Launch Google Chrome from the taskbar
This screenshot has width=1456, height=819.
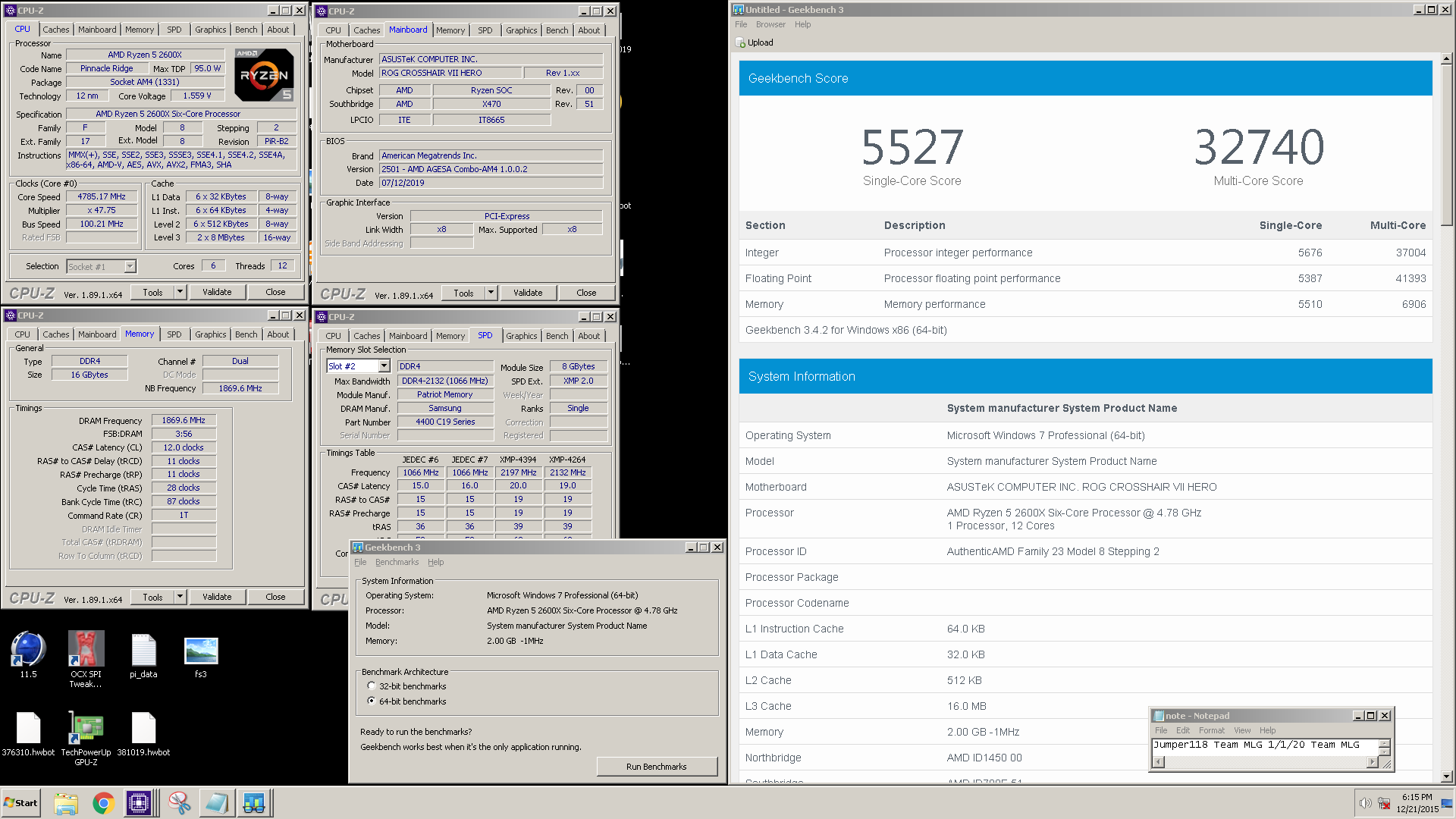pos(103,803)
